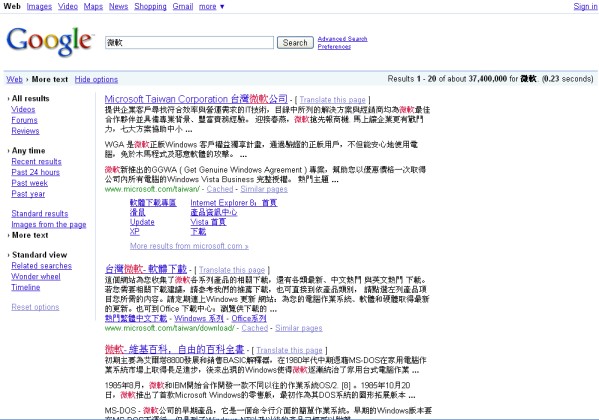Open Microsoft Taiwan Corporation result title
Viewport: 599px width, 420px height.
196,99
